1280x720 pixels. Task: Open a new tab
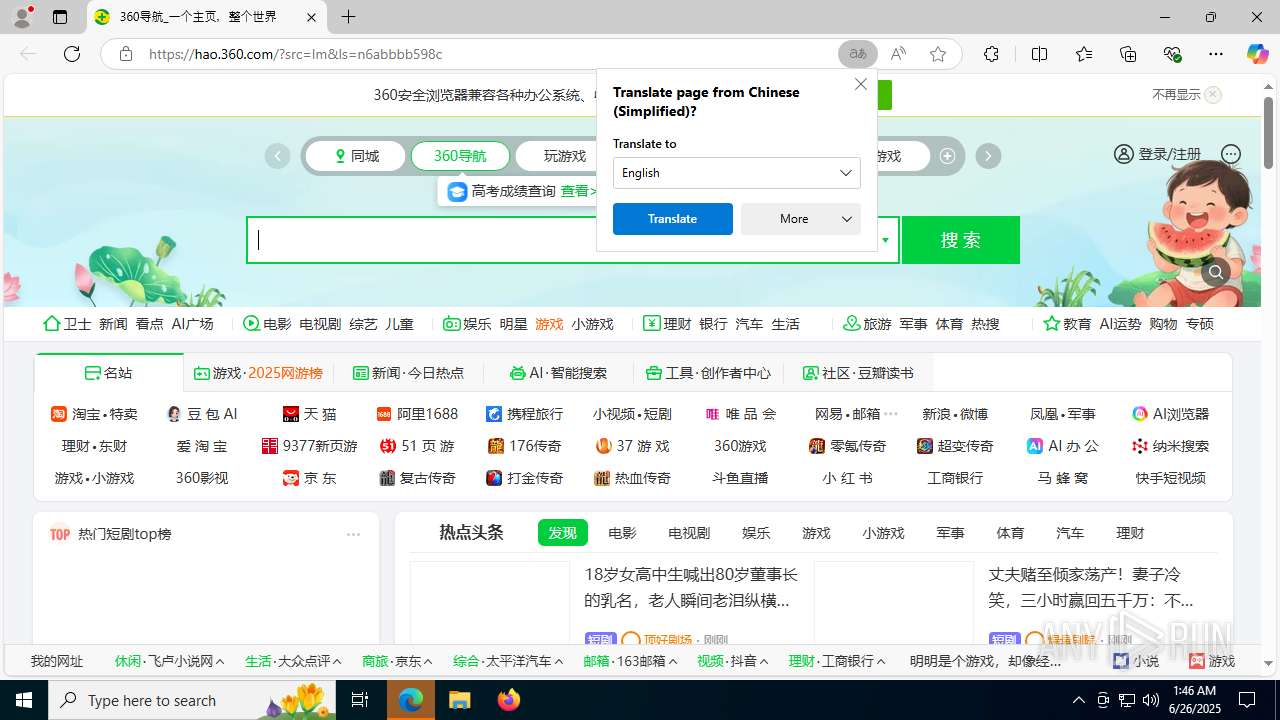click(x=348, y=17)
